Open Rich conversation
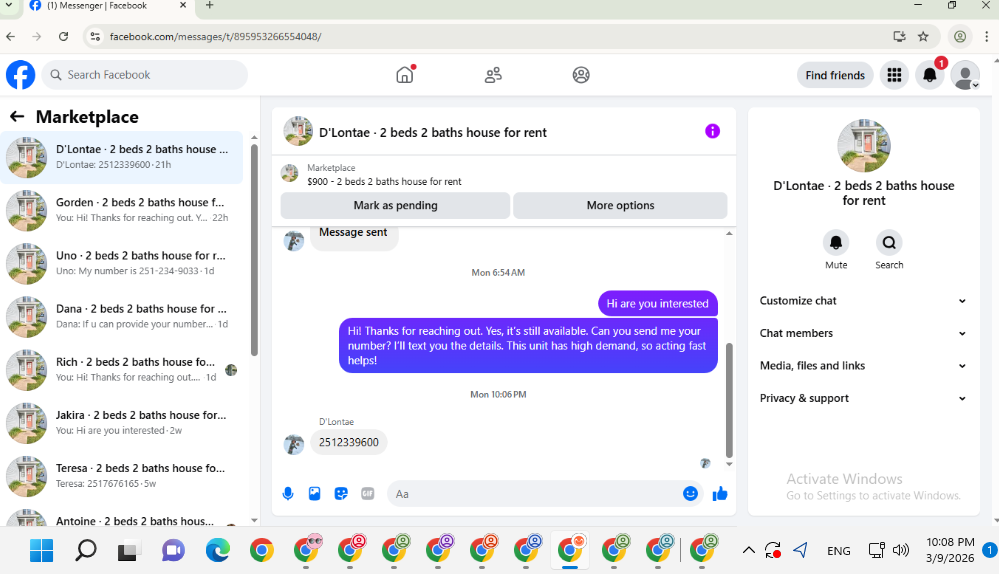999x574 pixels. [122, 370]
